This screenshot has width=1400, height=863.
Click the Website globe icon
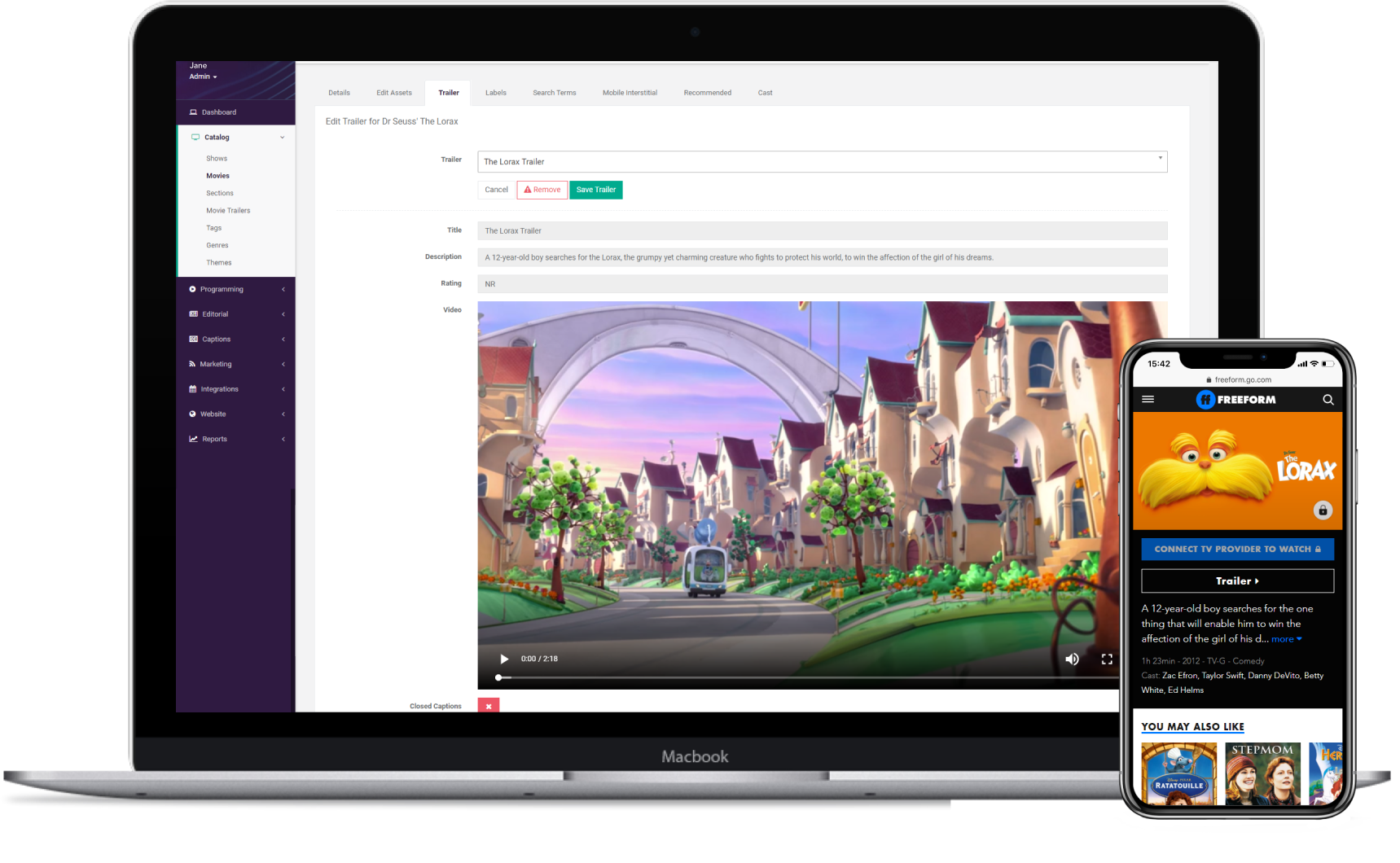[193, 414]
